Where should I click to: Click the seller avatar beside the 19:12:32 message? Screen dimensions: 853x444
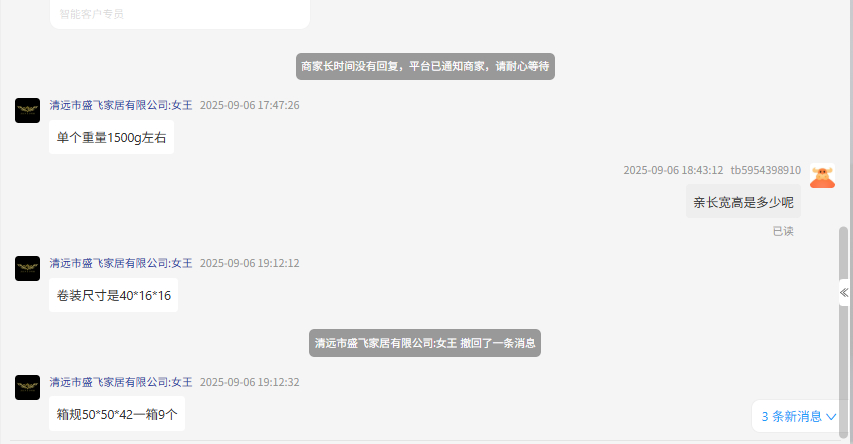(x=27, y=387)
